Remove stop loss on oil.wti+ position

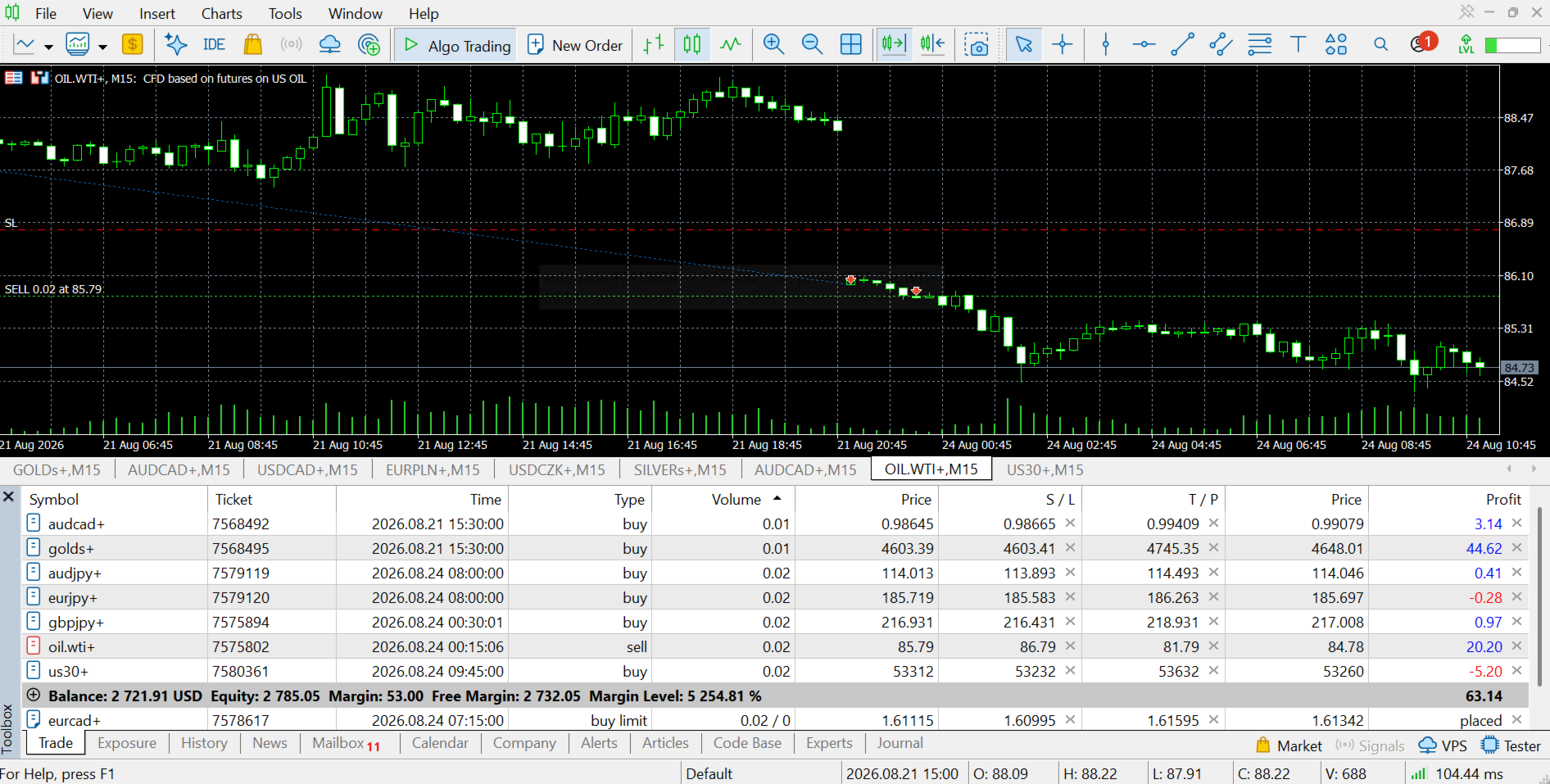(1070, 646)
